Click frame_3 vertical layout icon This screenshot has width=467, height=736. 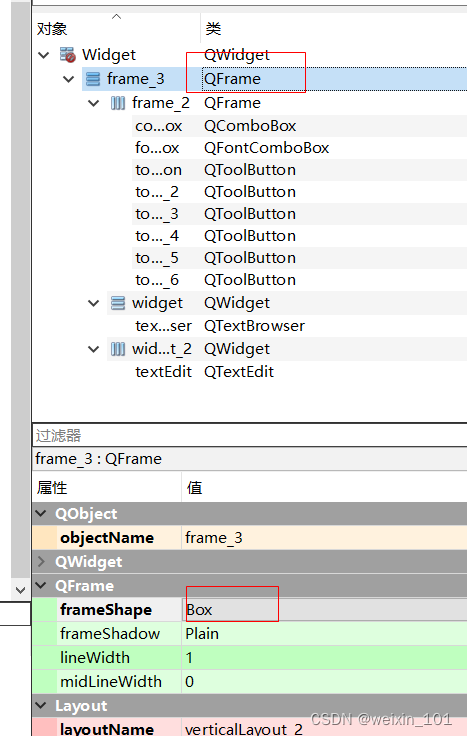pos(93,79)
